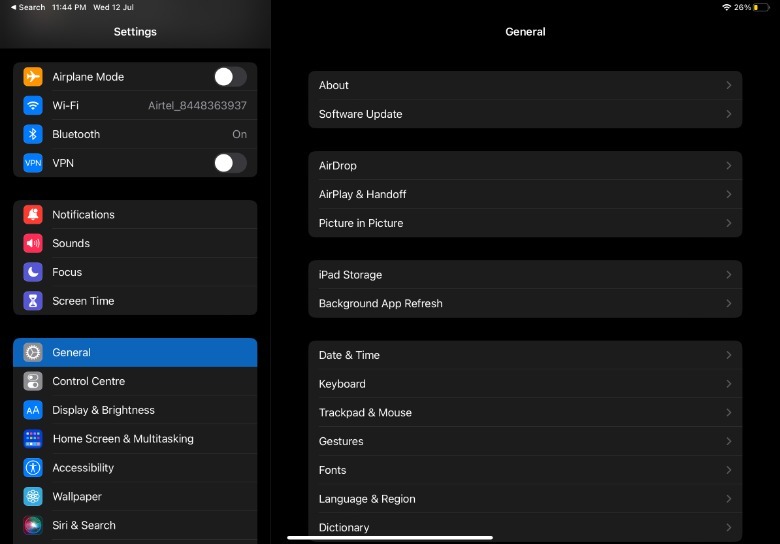Viewport: 780px width, 544px height.
Task: Tap the 11:44 PM clock in status bar
Action: point(69,7)
